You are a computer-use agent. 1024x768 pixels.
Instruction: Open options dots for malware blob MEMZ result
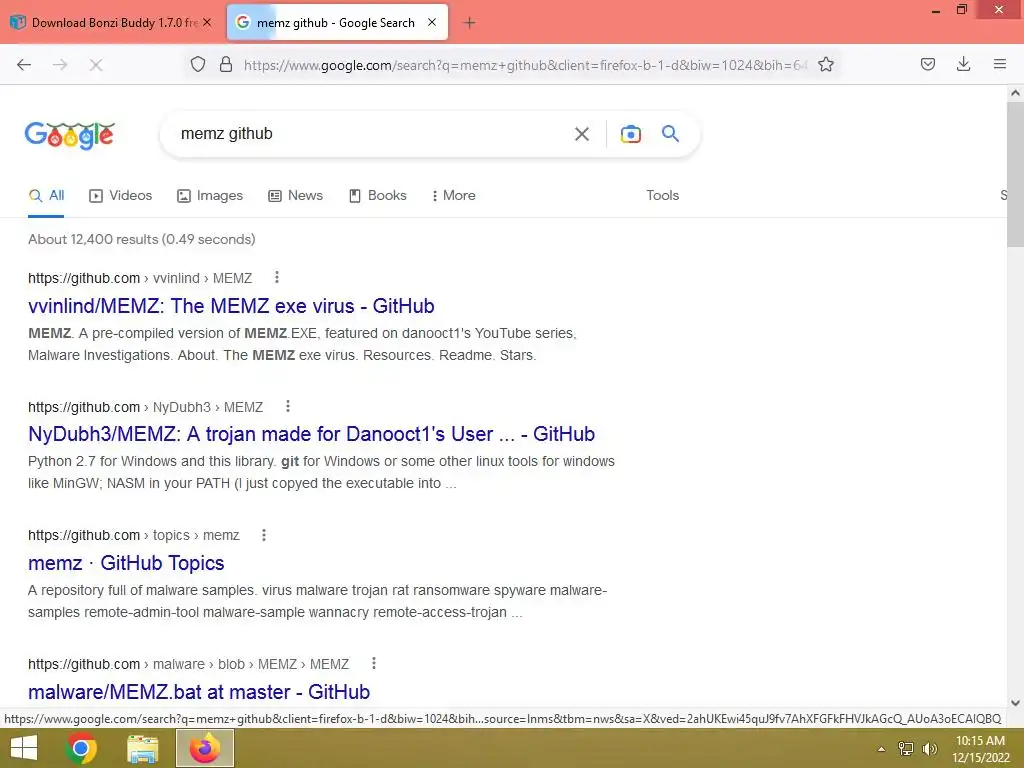374,664
